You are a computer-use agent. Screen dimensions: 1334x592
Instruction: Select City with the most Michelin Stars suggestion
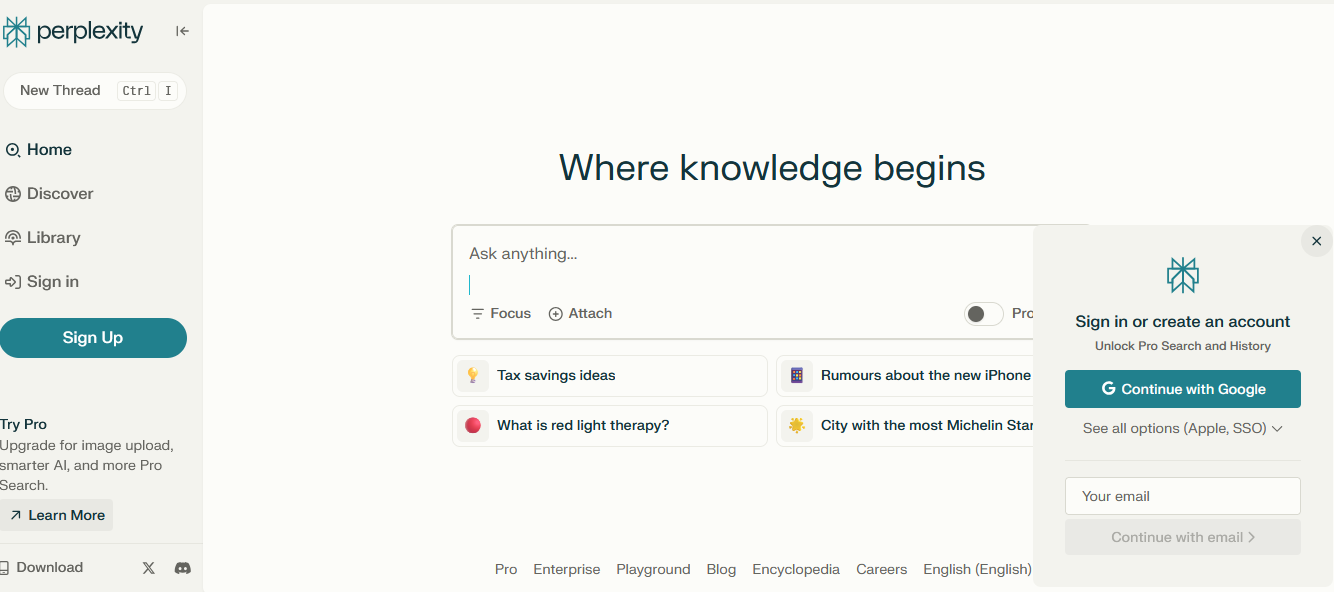tap(905, 426)
